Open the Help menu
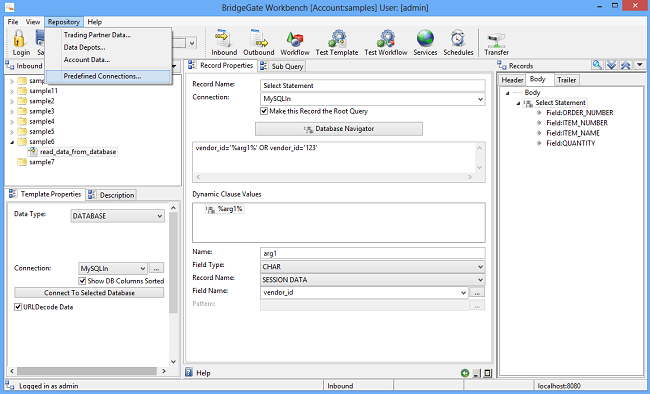650x394 pixels. click(x=95, y=22)
